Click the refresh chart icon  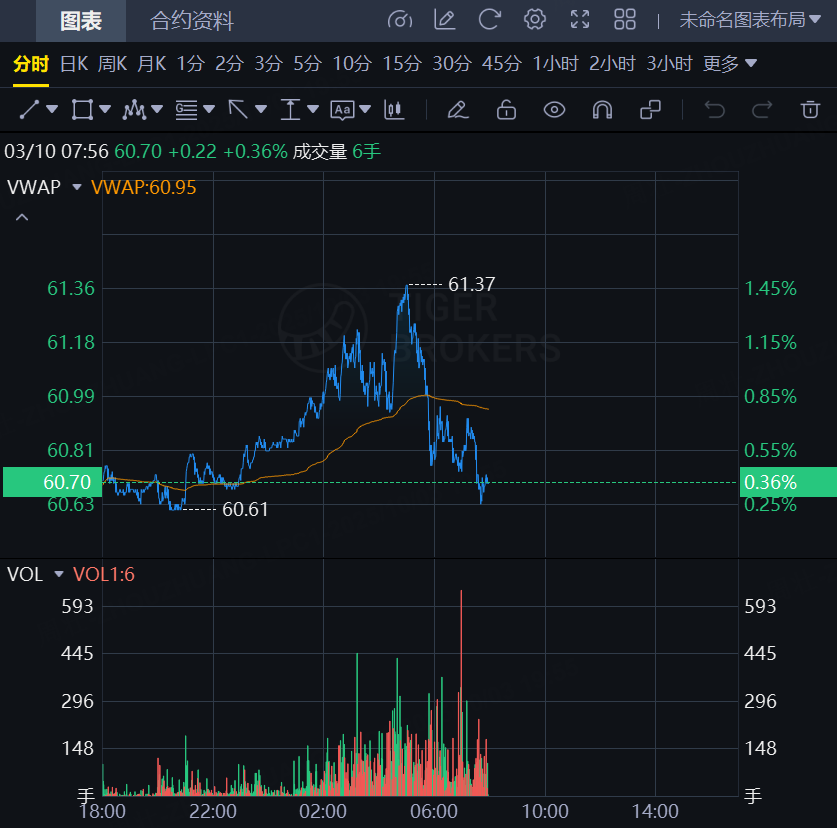(x=490, y=19)
